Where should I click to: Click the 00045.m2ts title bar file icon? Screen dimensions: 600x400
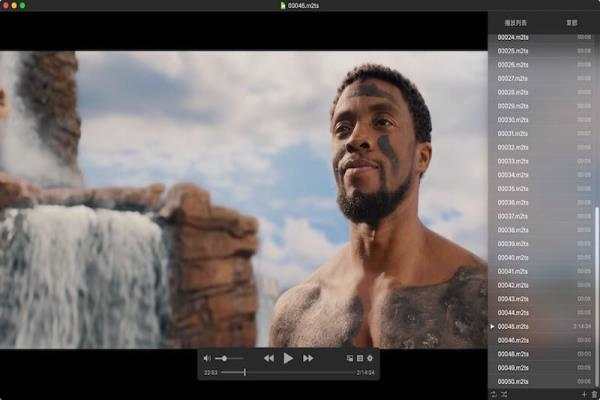[283, 5]
